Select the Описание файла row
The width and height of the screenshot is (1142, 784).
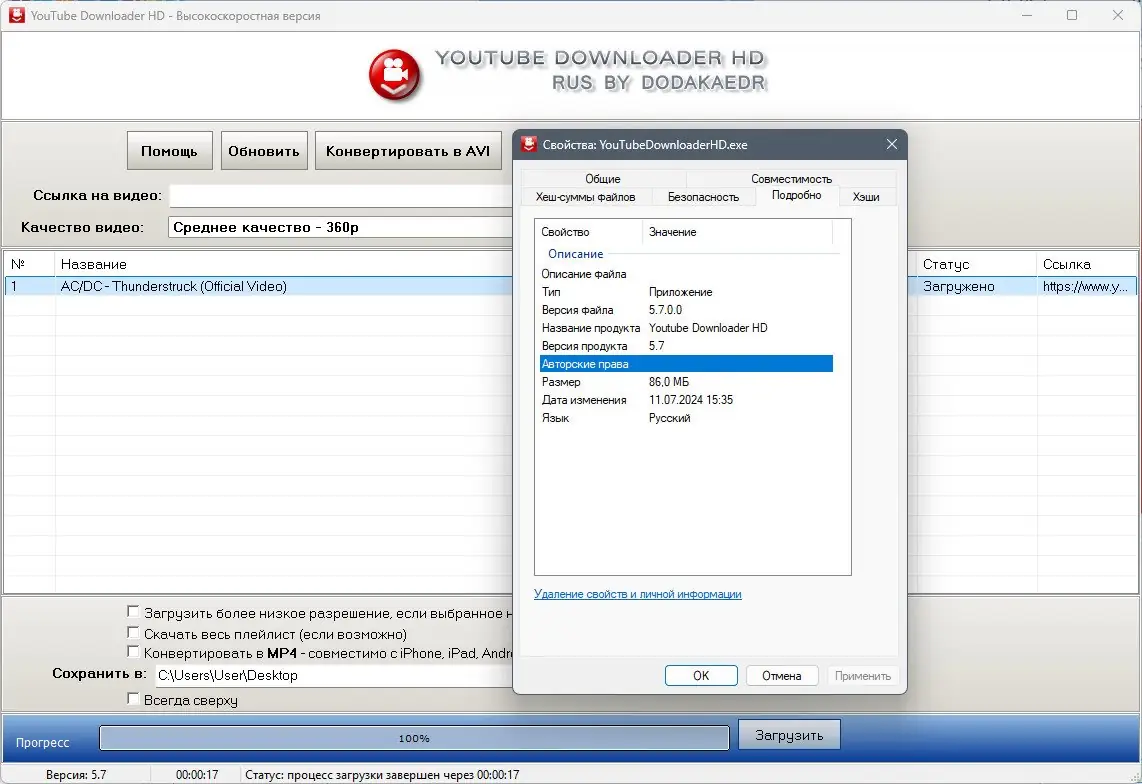tap(686, 274)
